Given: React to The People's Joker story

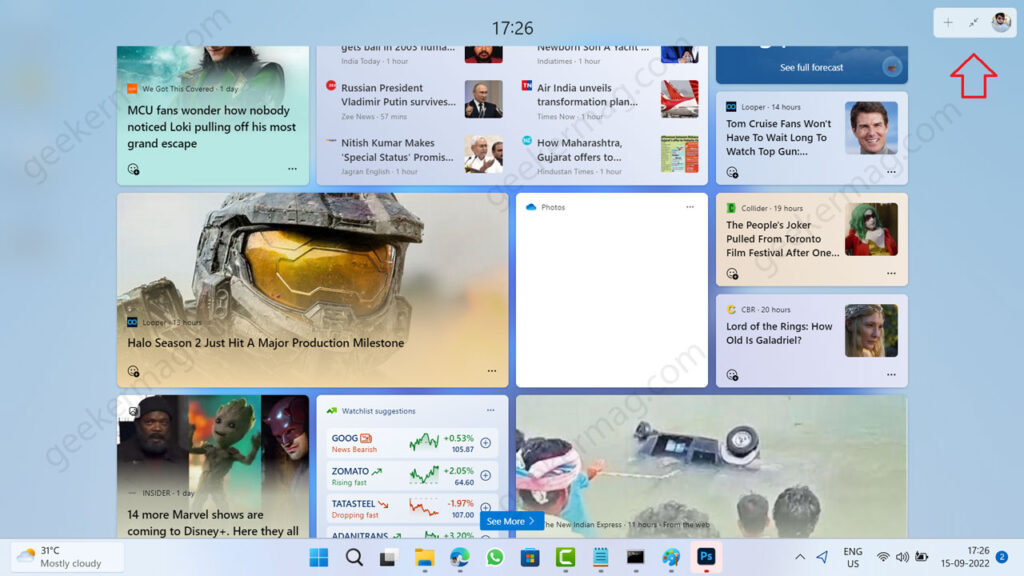Looking at the screenshot, I should click(x=732, y=274).
